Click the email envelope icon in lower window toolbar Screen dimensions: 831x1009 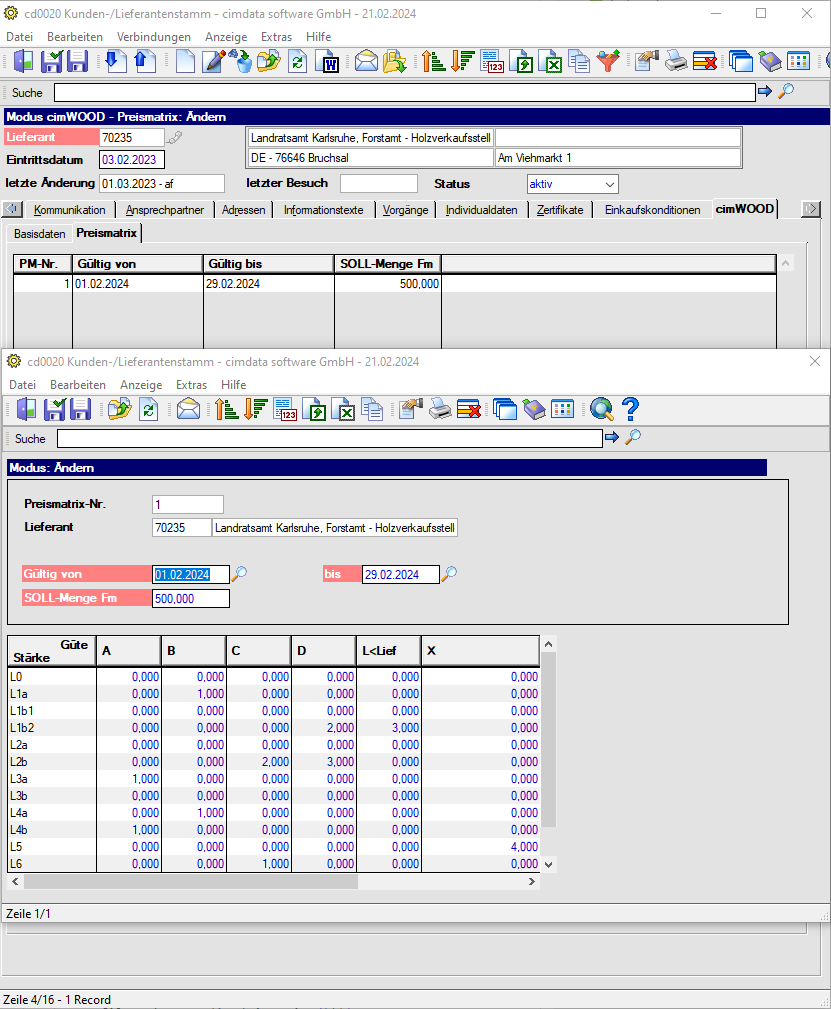pos(189,409)
